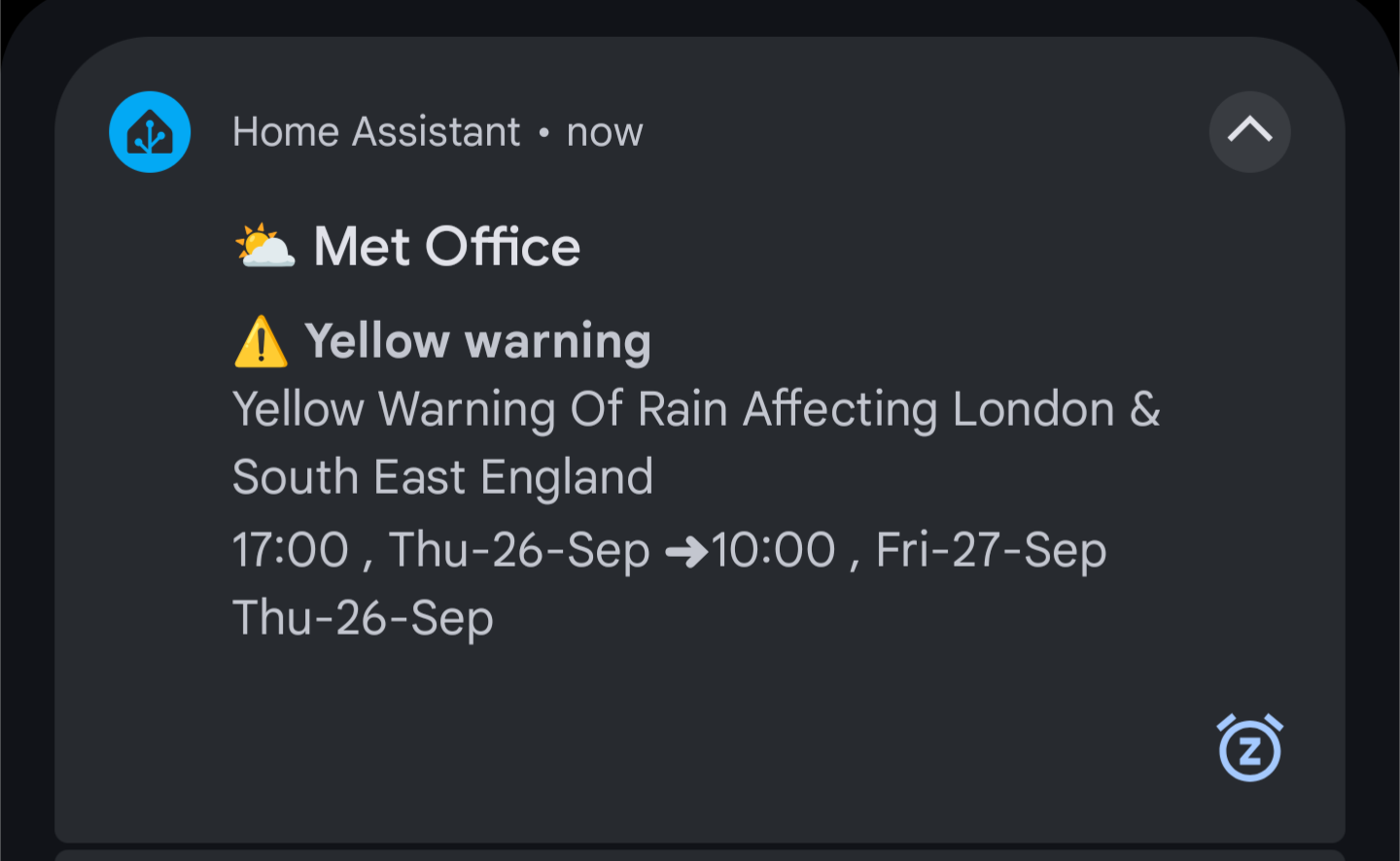This screenshot has height=861, width=1400.
Task: Tap the right arrow between times
Action: click(x=686, y=552)
